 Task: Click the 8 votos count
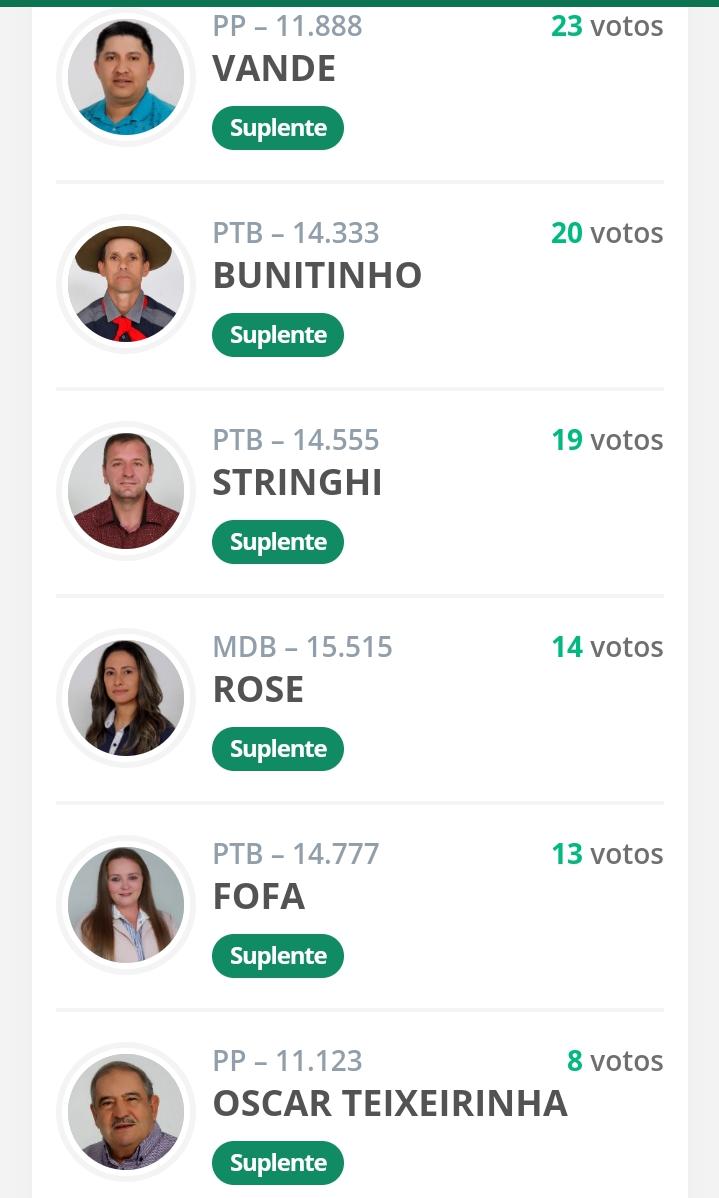615,1061
